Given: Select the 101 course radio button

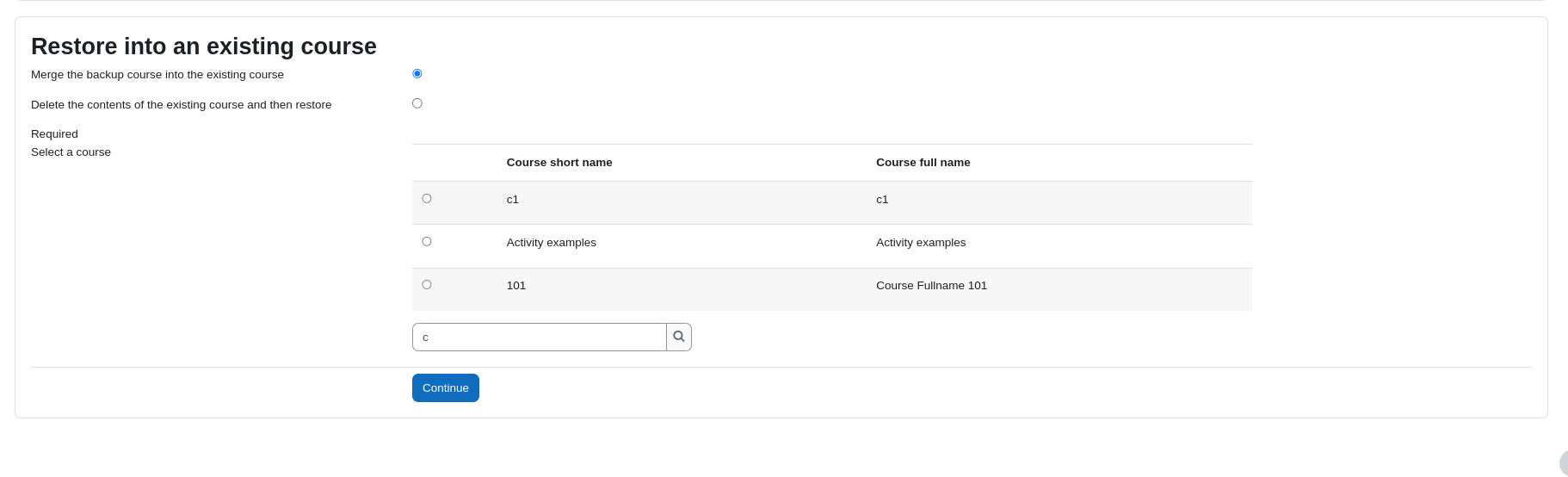Looking at the screenshot, I should 427,284.
